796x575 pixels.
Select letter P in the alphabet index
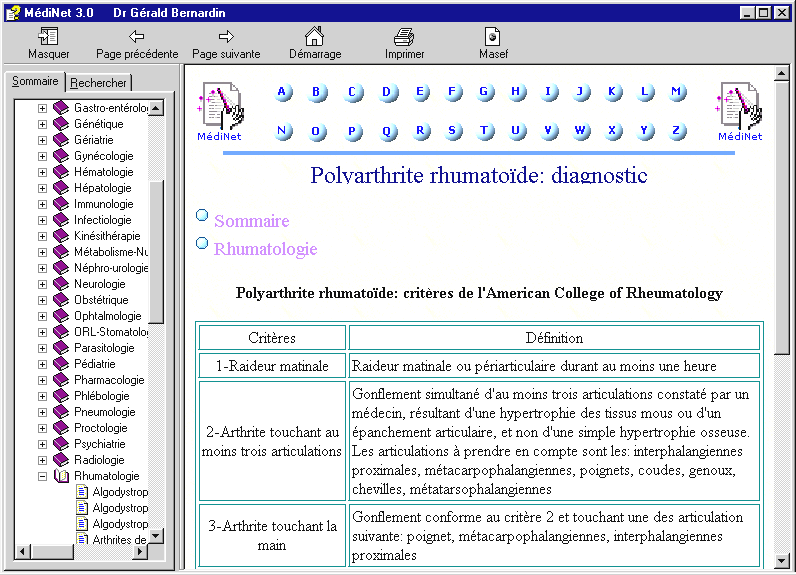[x=352, y=131]
